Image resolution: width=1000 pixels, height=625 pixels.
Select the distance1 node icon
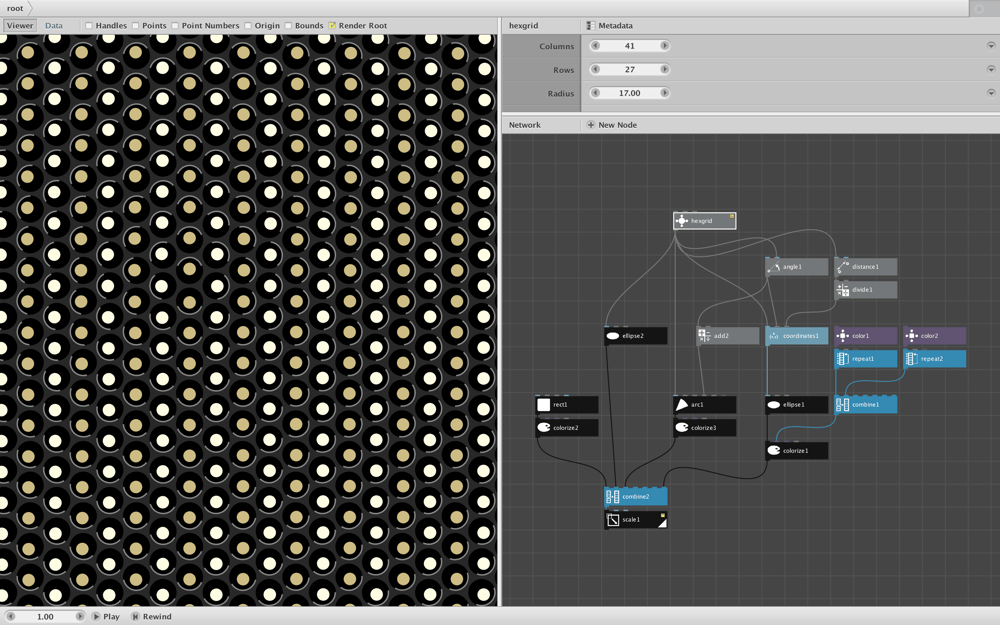point(842,267)
